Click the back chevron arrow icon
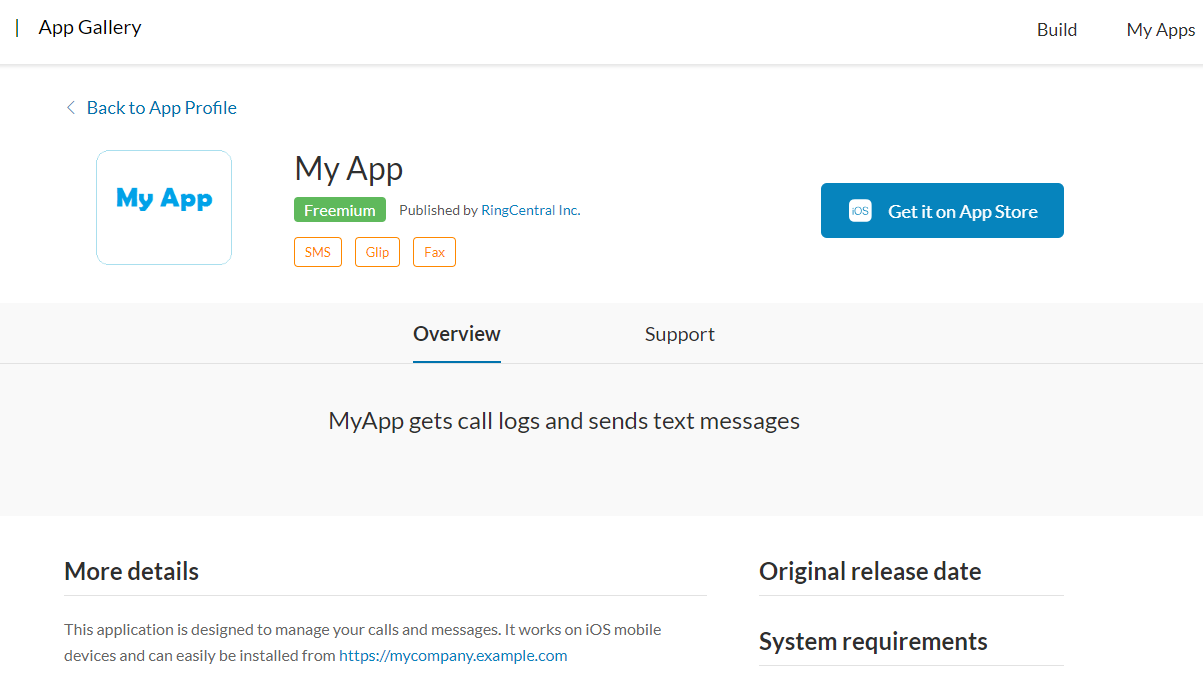Screen dimensions: 1203x696 70,108
